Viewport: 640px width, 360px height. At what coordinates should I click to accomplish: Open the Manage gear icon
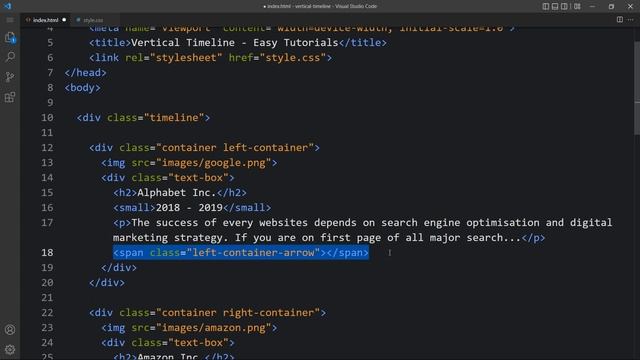(x=10, y=349)
